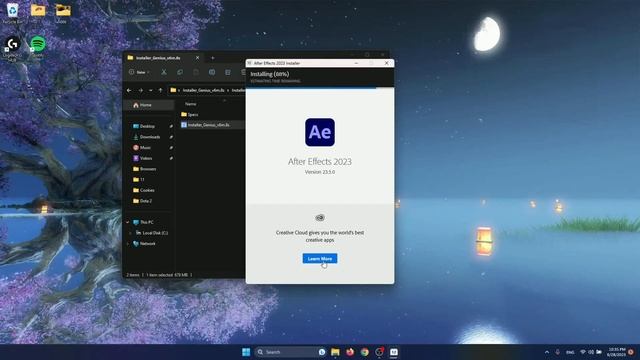The width and height of the screenshot is (640, 360).
Task: Collapse the This PC tree node
Action: pos(128,222)
